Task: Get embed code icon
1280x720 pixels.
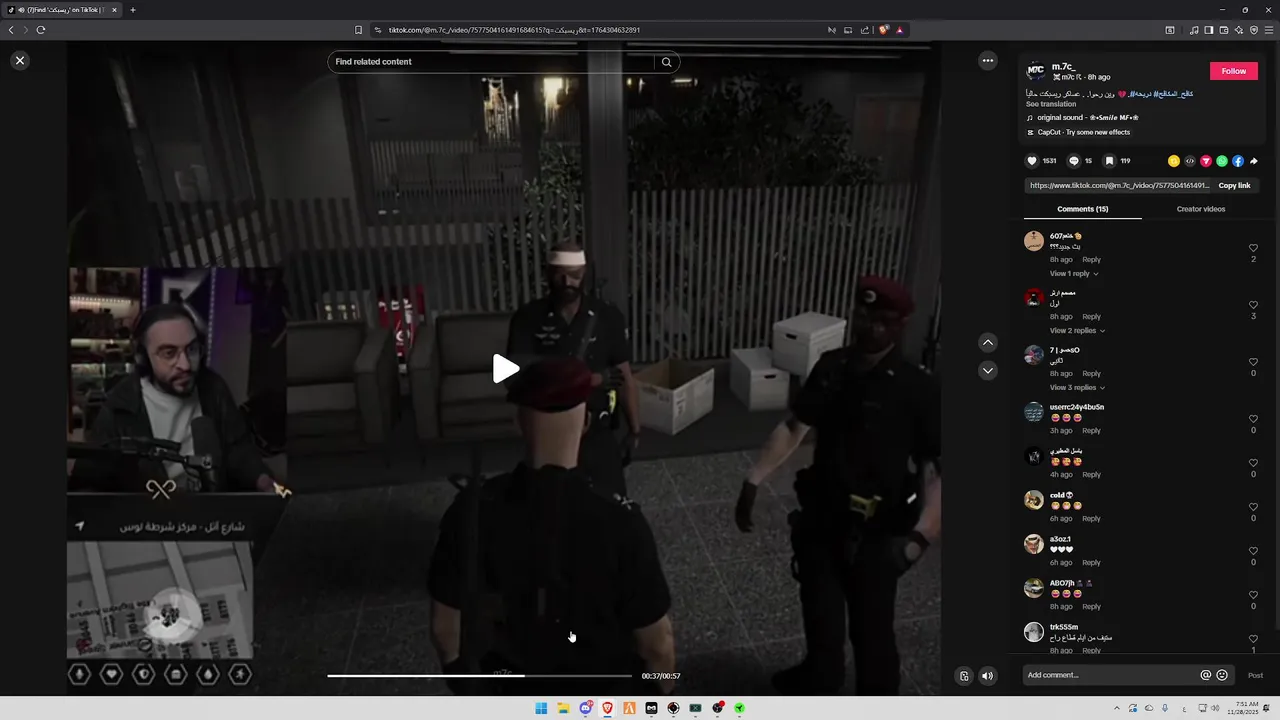Action: (1190, 161)
